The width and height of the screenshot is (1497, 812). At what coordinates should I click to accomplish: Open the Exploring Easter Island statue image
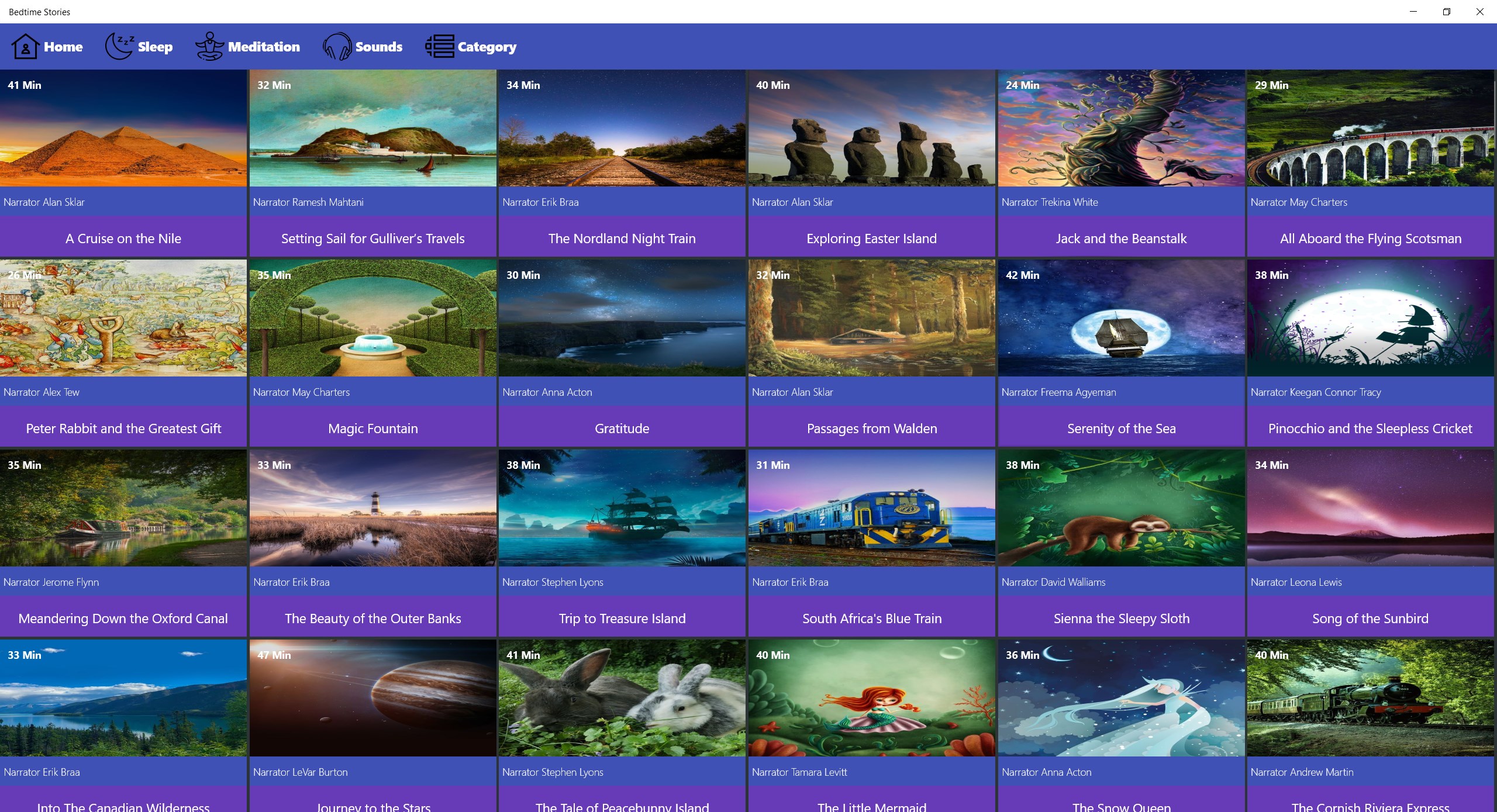(871, 129)
